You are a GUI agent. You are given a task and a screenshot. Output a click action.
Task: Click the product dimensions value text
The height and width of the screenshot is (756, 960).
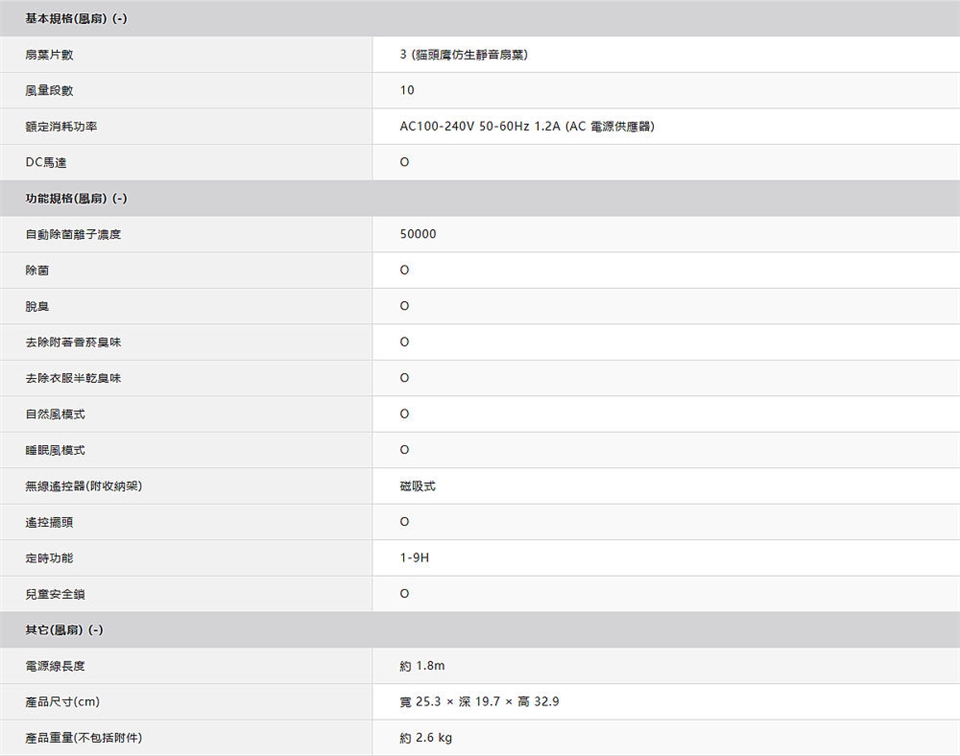pos(486,702)
